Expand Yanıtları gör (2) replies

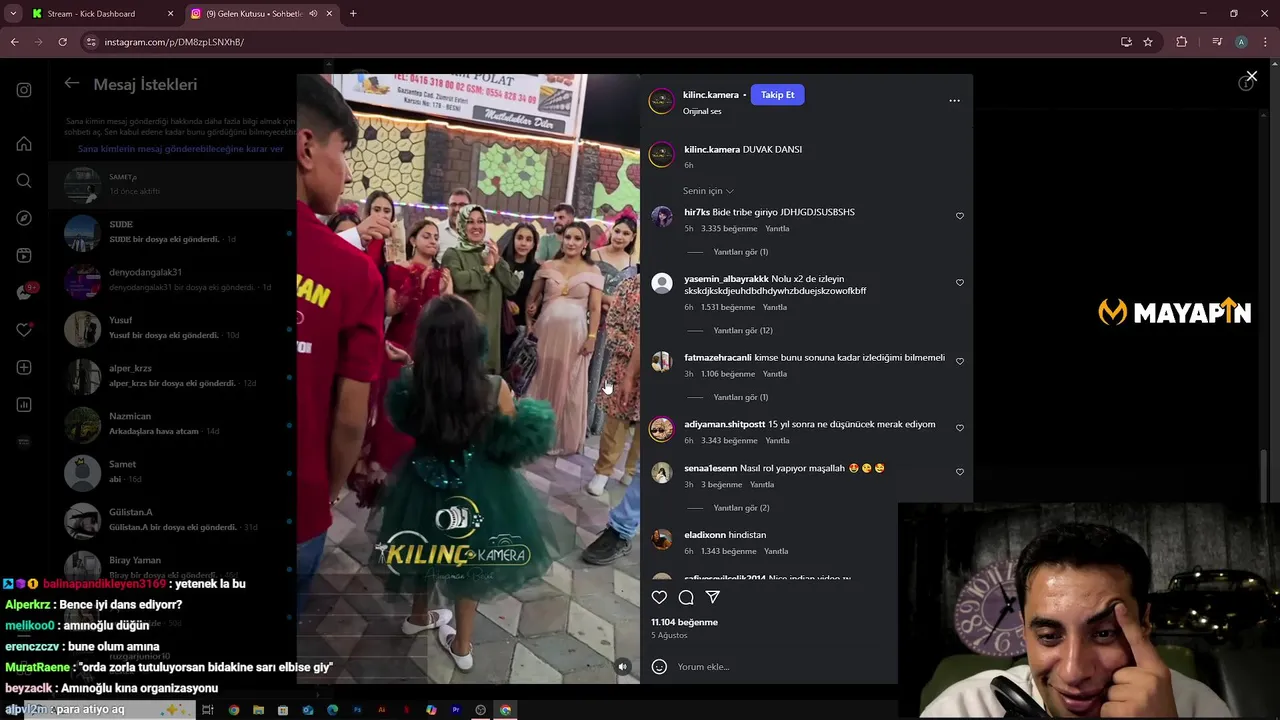[741, 508]
